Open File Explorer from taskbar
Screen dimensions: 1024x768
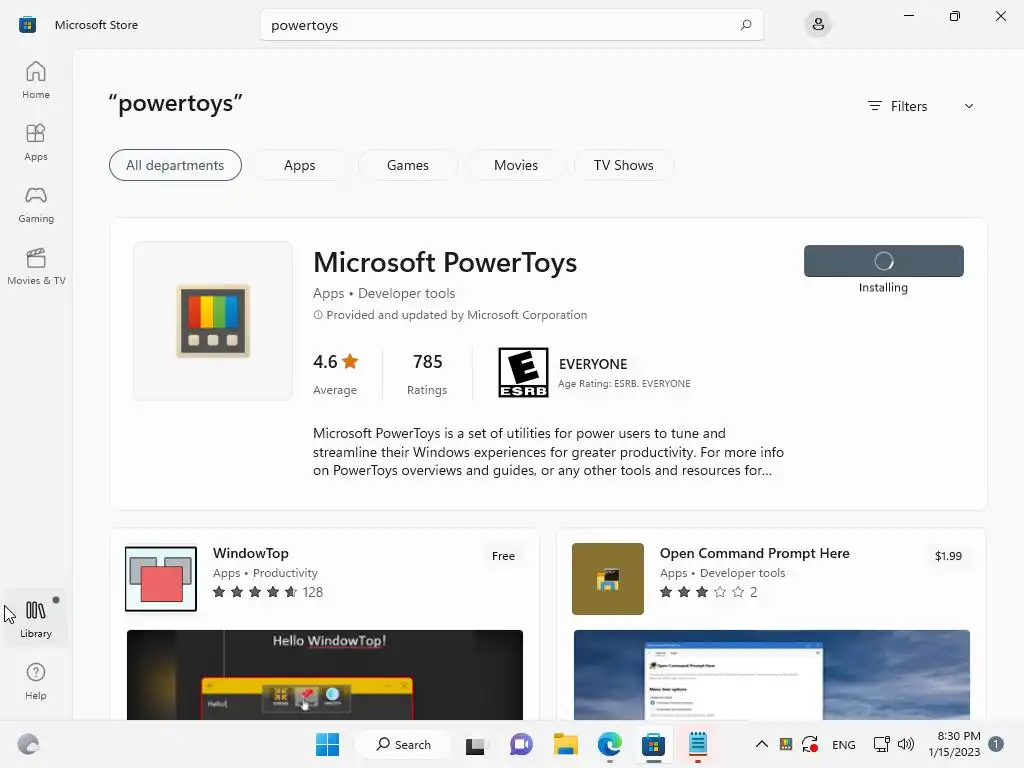[566, 744]
